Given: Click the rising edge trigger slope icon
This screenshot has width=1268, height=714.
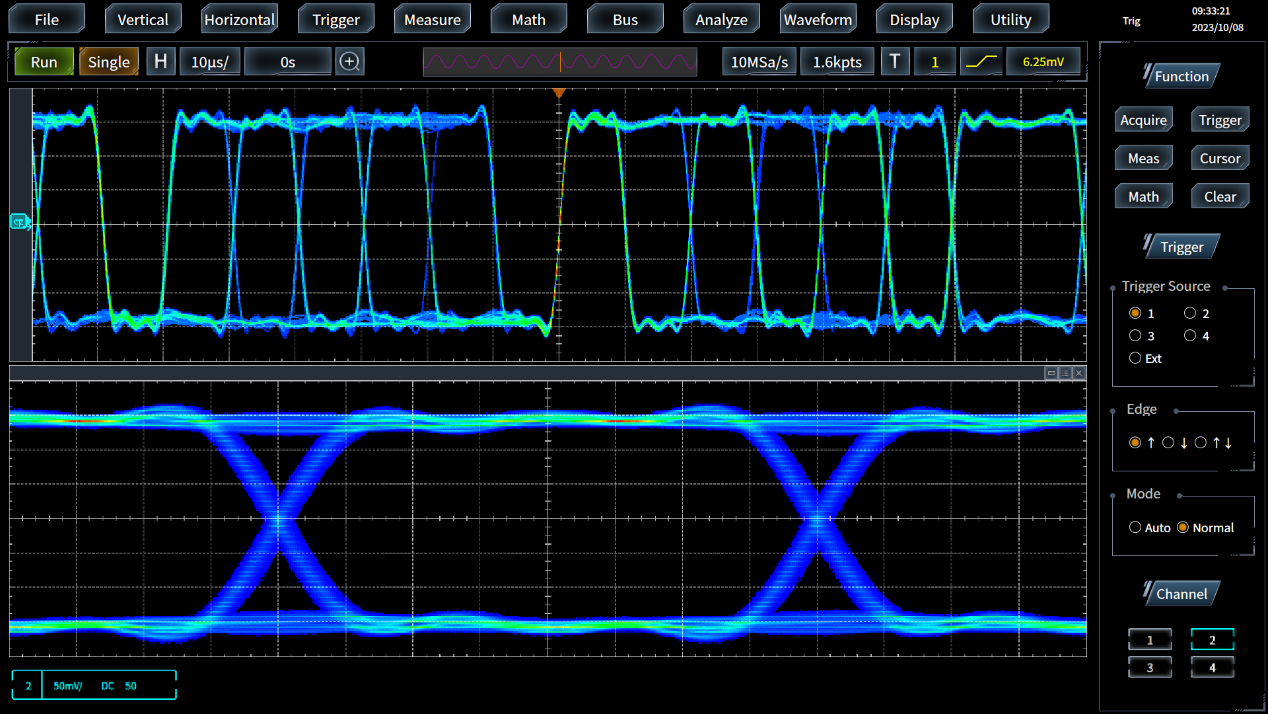Looking at the screenshot, I should coord(981,62).
